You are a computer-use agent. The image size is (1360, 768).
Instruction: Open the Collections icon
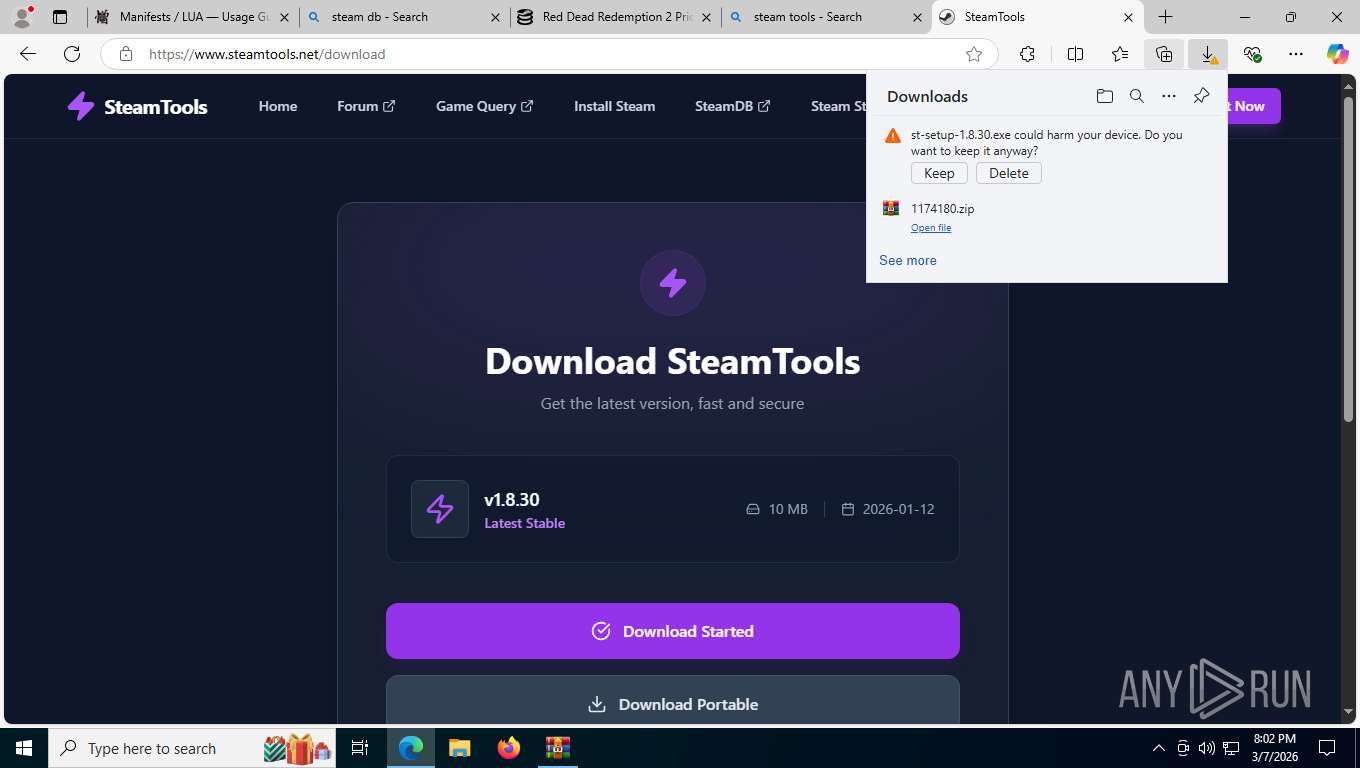[1164, 54]
